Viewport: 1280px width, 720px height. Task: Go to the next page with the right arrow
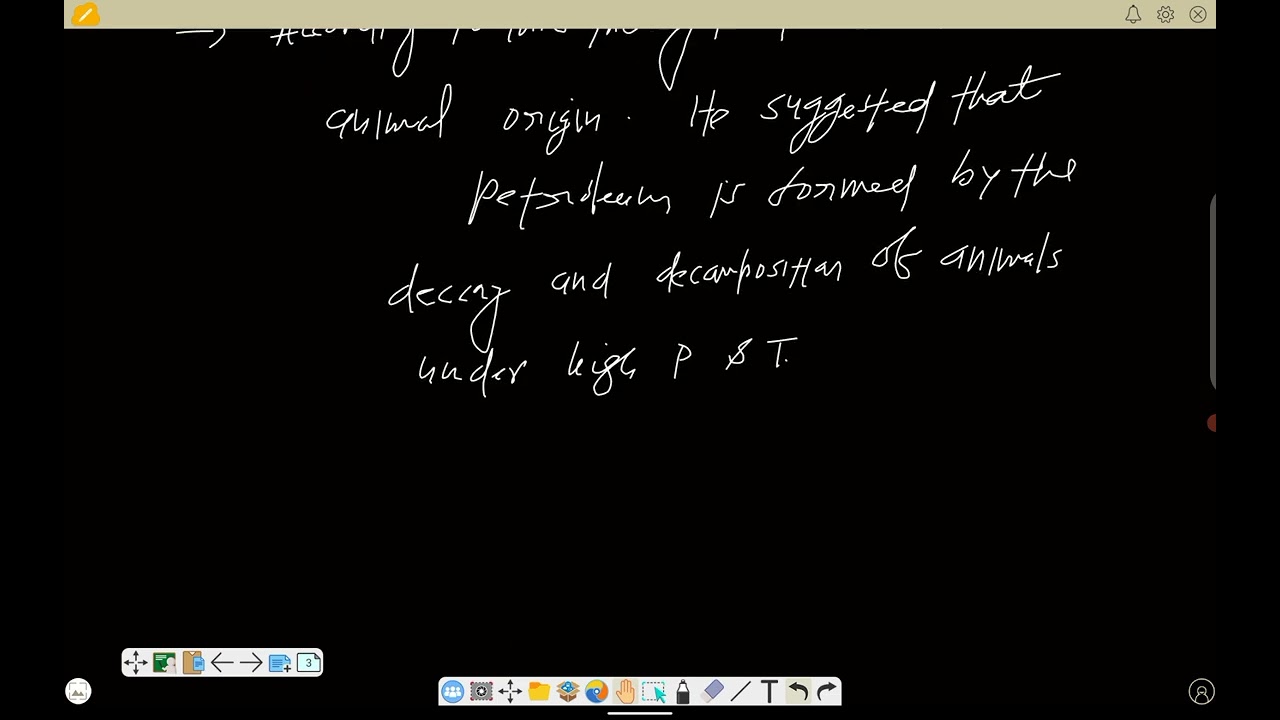tap(250, 662)
